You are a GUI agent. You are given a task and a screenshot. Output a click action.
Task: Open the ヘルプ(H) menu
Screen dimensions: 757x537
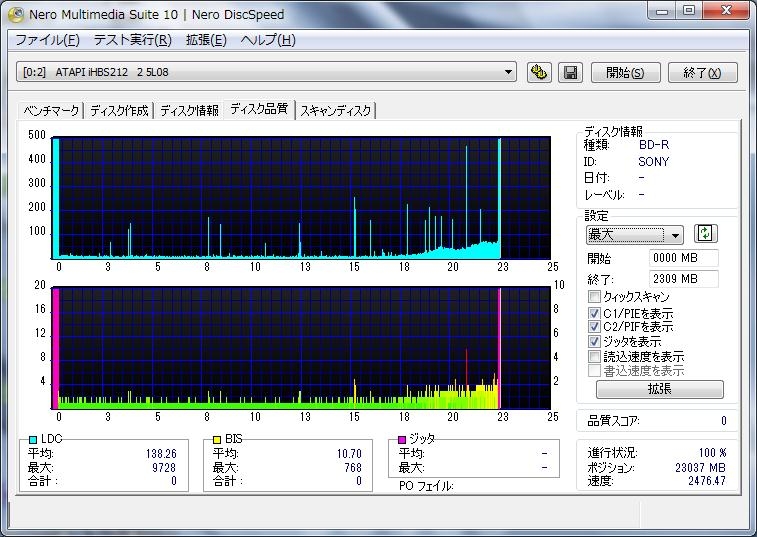tap(268, 40)
